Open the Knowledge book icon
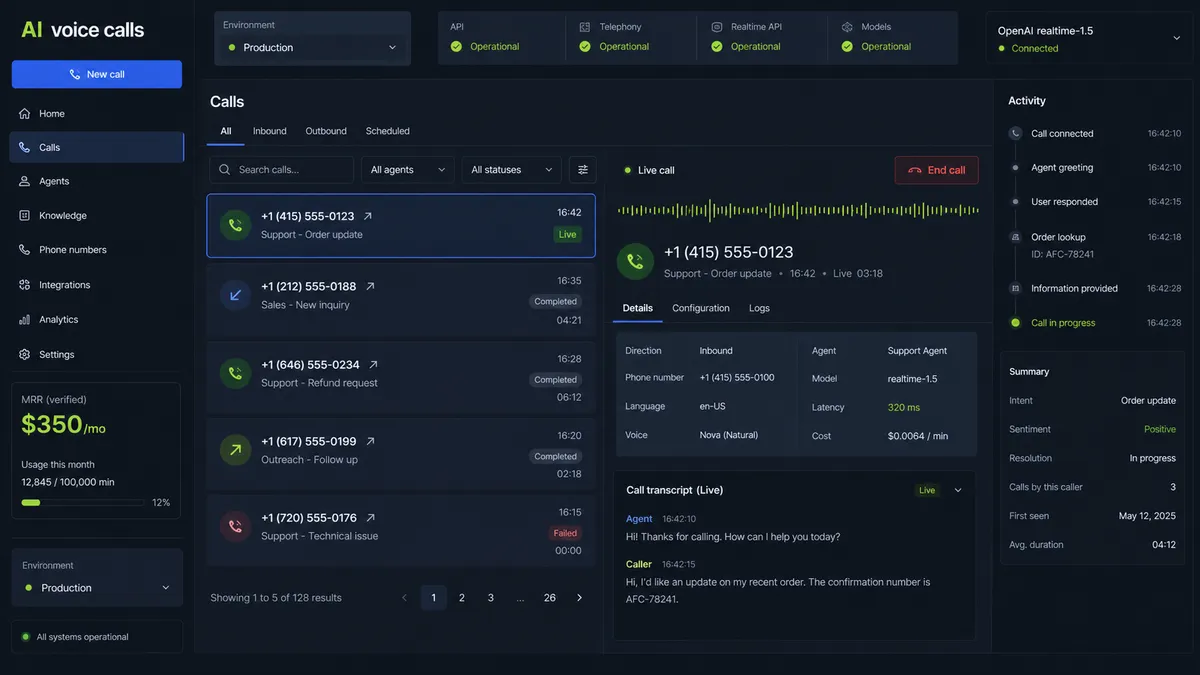Screen dimensions: 1200x675 point(25,215)
